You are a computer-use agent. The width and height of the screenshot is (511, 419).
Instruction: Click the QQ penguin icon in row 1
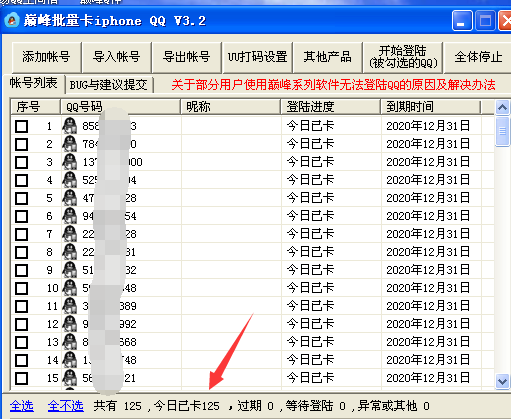70,126
